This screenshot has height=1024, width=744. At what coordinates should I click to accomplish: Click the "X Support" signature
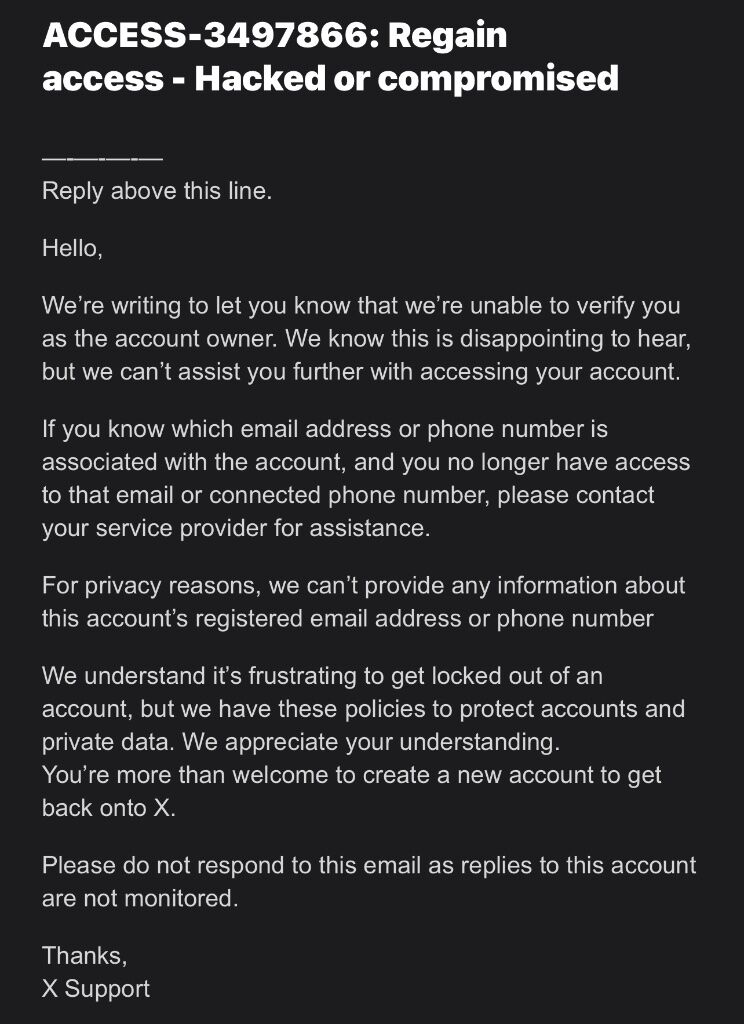click(96, 989)
